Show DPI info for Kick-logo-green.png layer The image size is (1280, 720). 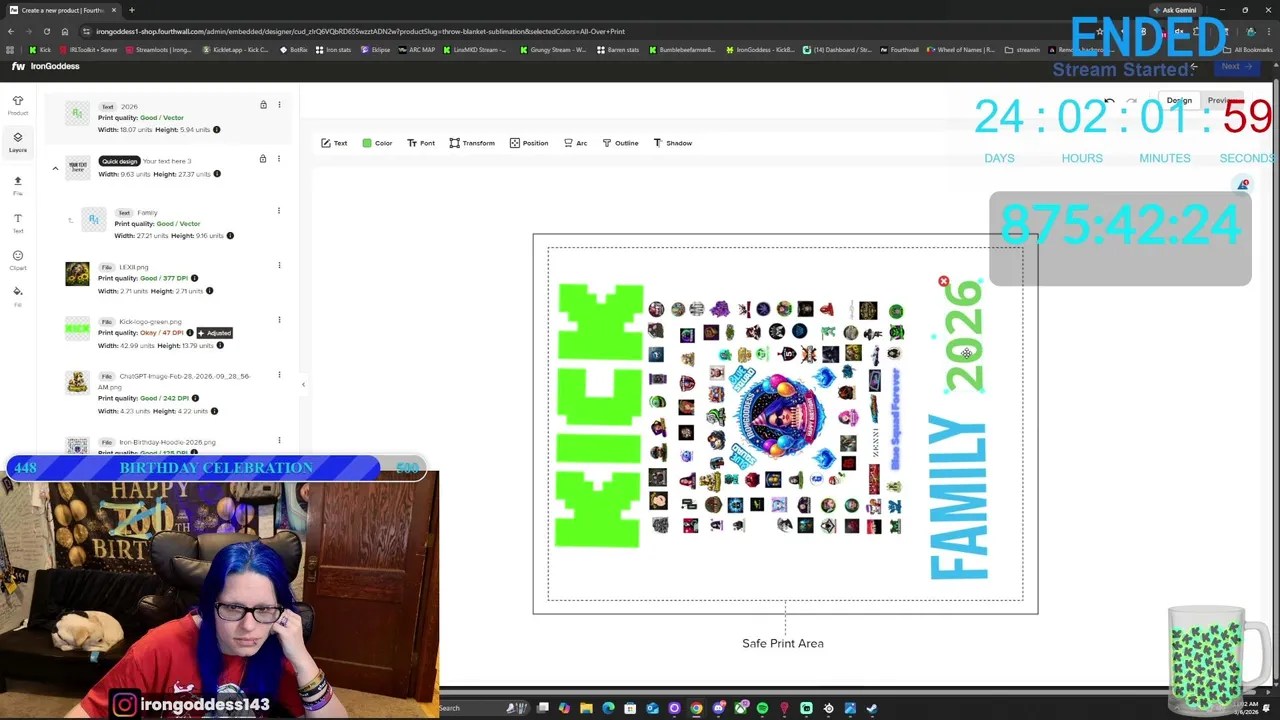190,333
